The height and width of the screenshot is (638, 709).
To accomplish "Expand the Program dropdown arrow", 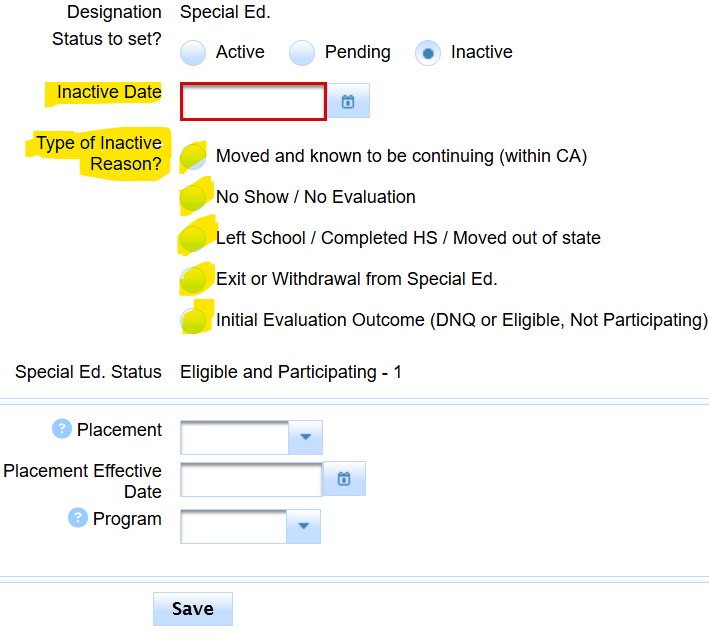I will click(x=304, y=526).
